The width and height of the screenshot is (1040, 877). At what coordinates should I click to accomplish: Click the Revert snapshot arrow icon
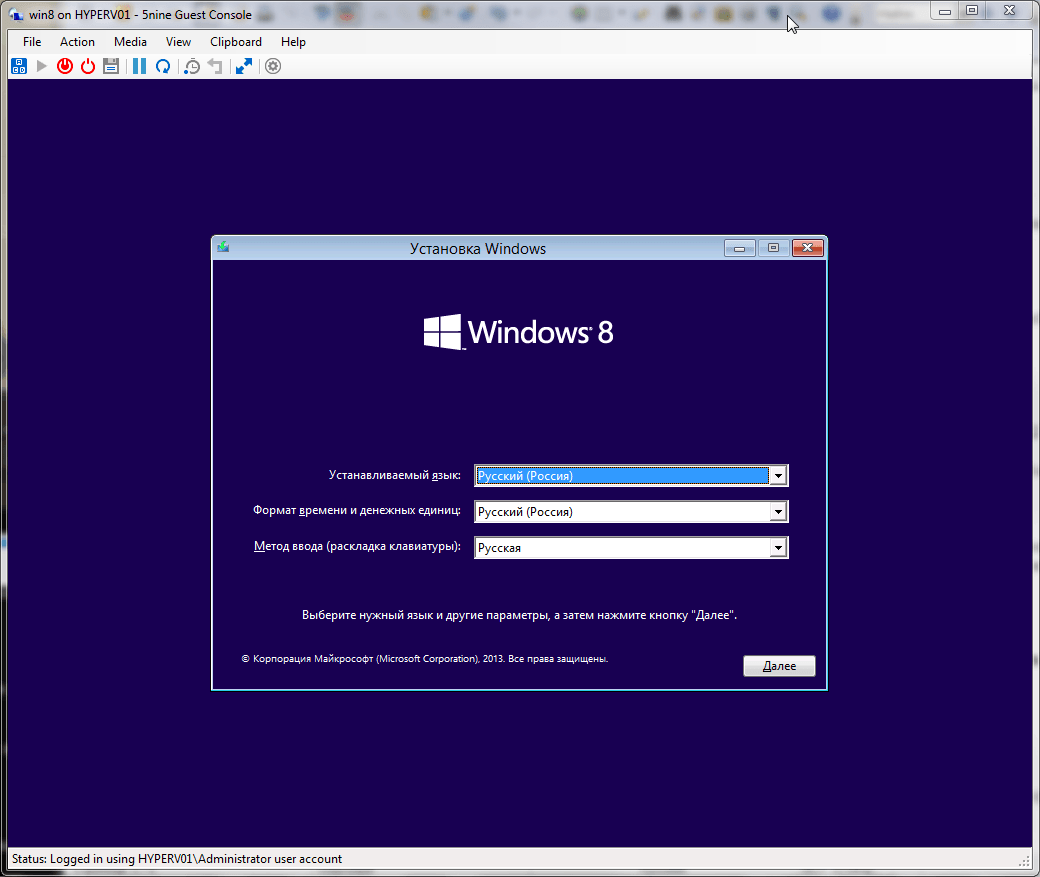coord(214,66)
